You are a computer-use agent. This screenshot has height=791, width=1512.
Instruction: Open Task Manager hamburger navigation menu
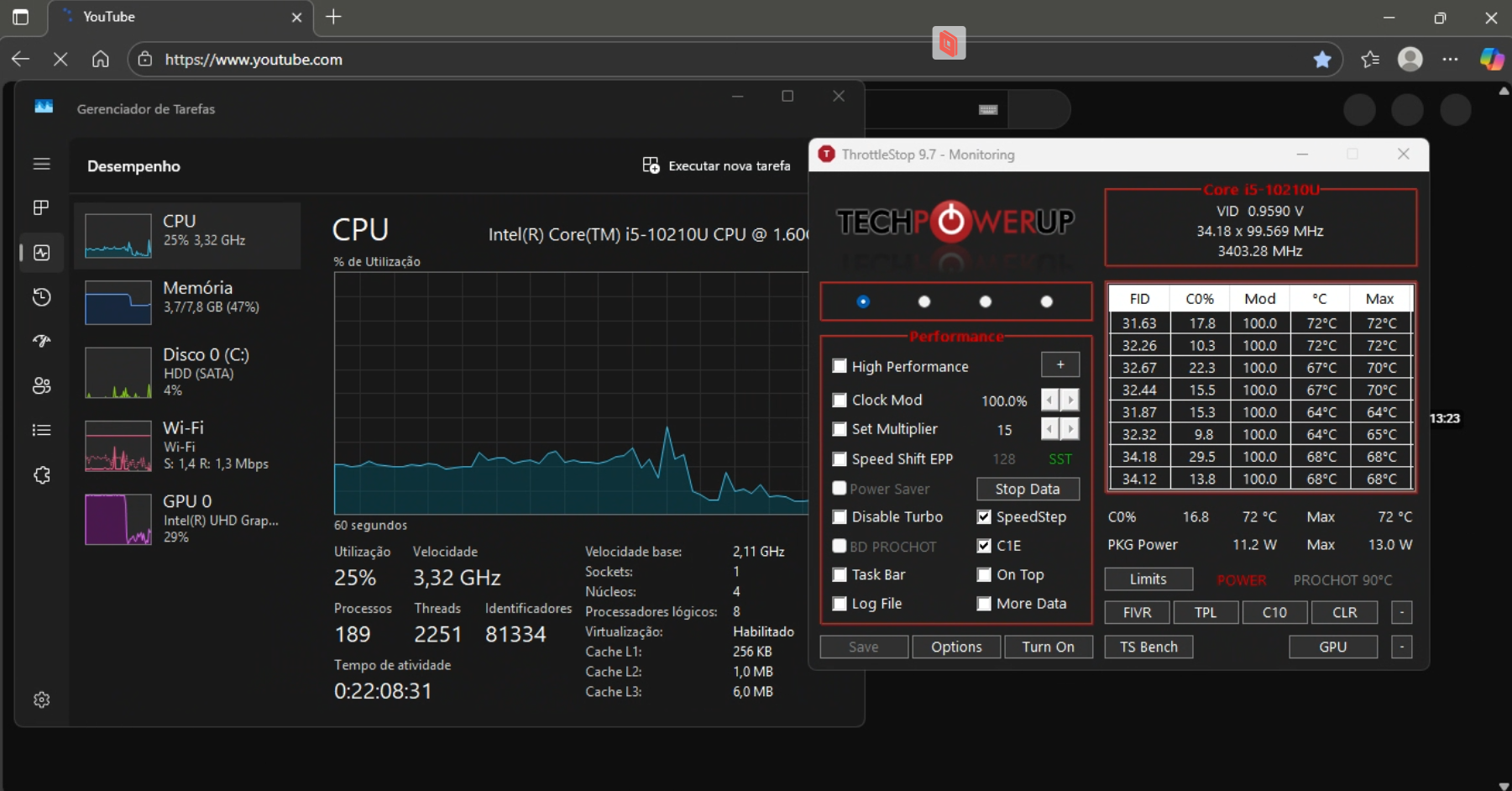pos(42,165)
